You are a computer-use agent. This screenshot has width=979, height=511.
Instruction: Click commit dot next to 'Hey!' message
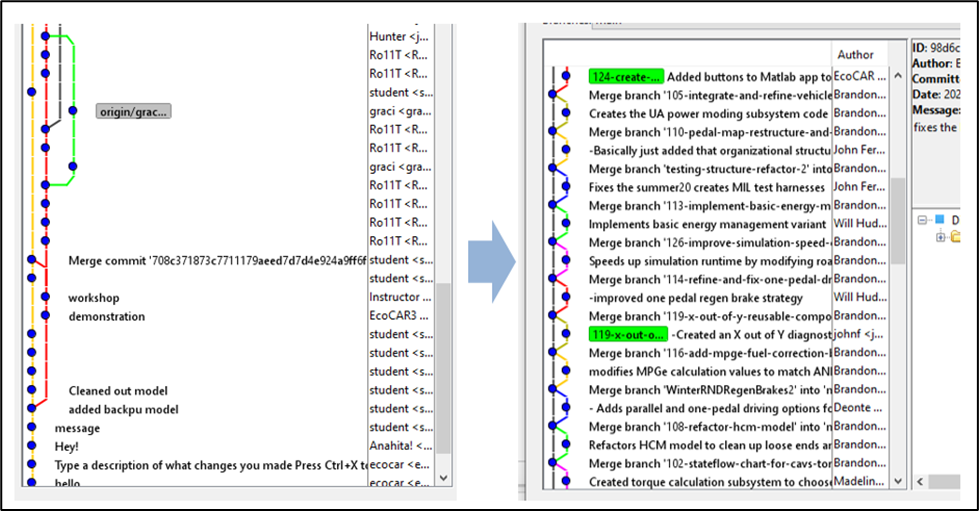coord(31,446)
